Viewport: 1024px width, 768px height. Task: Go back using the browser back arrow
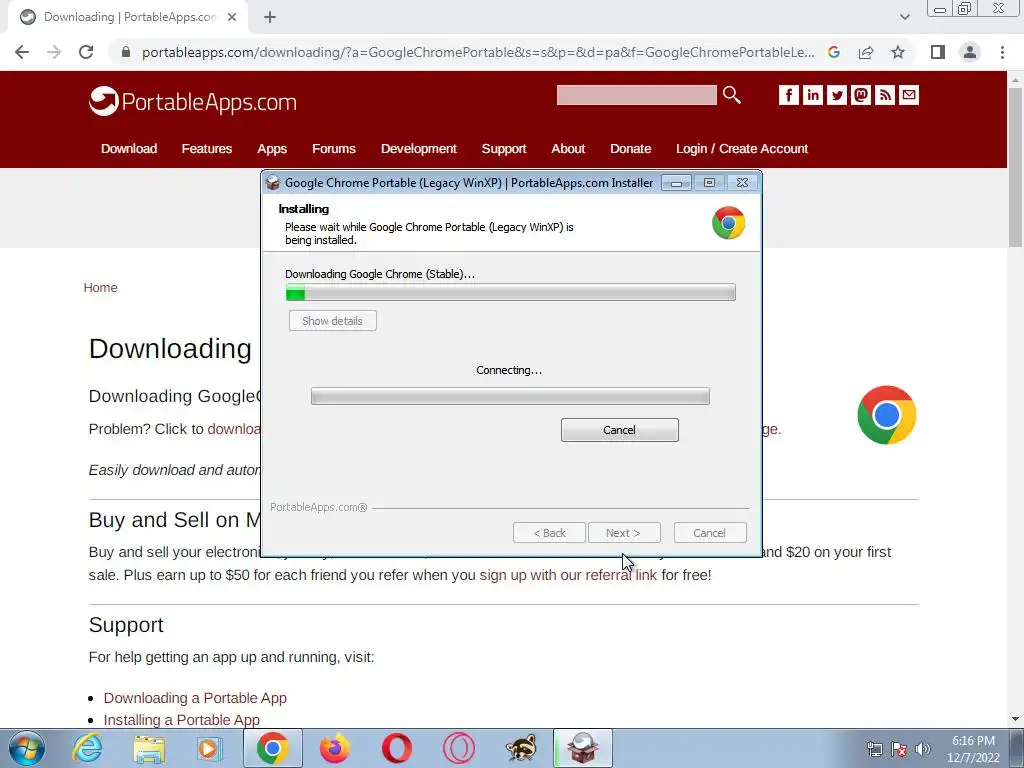[22, 52]
